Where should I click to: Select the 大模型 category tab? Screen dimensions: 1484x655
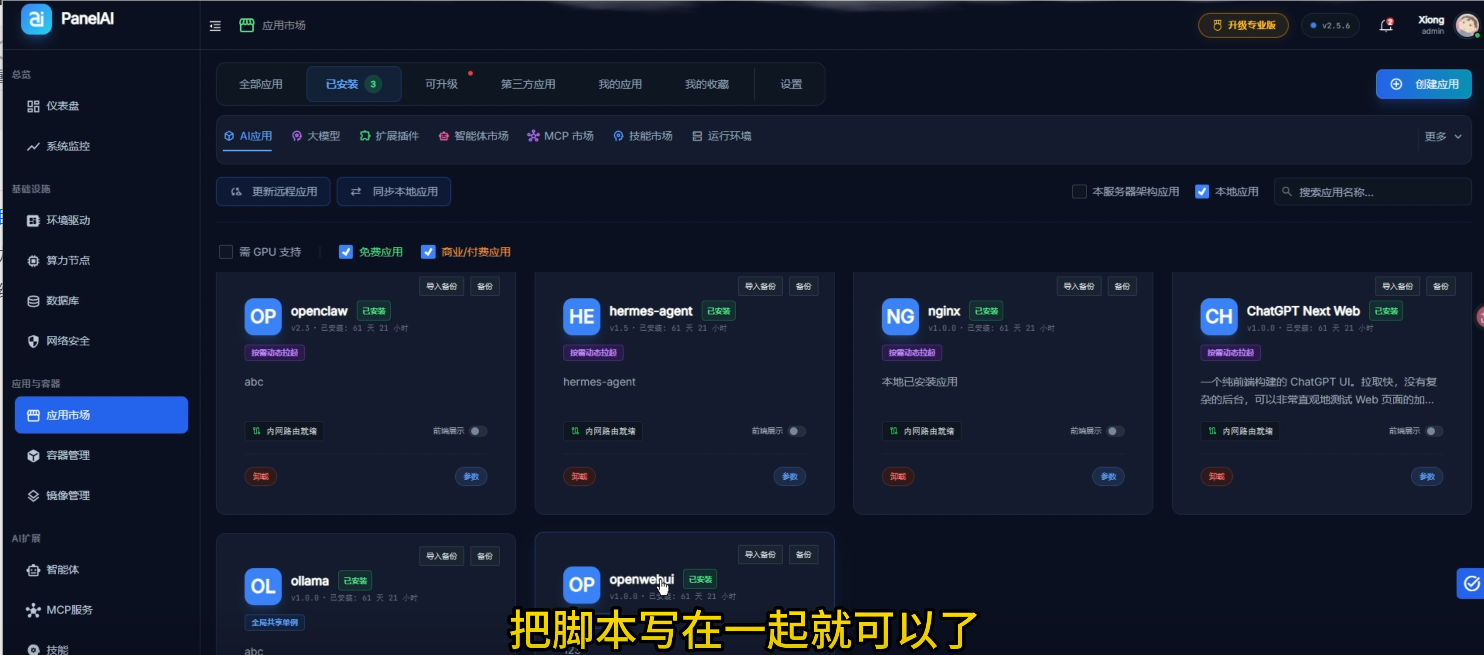pyautogui.click(x=316, y=136)
